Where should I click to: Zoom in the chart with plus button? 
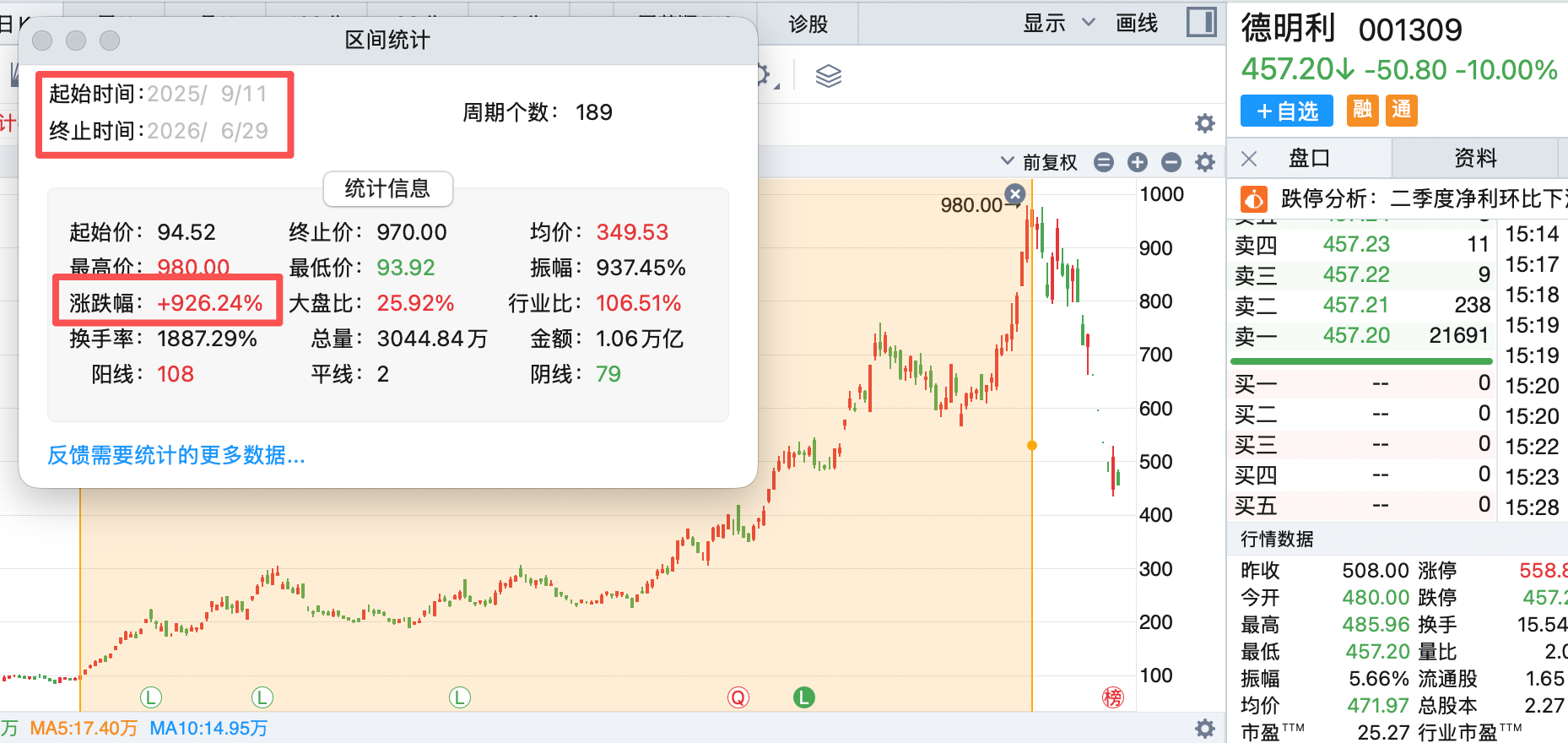click(x=1138, y=162)
